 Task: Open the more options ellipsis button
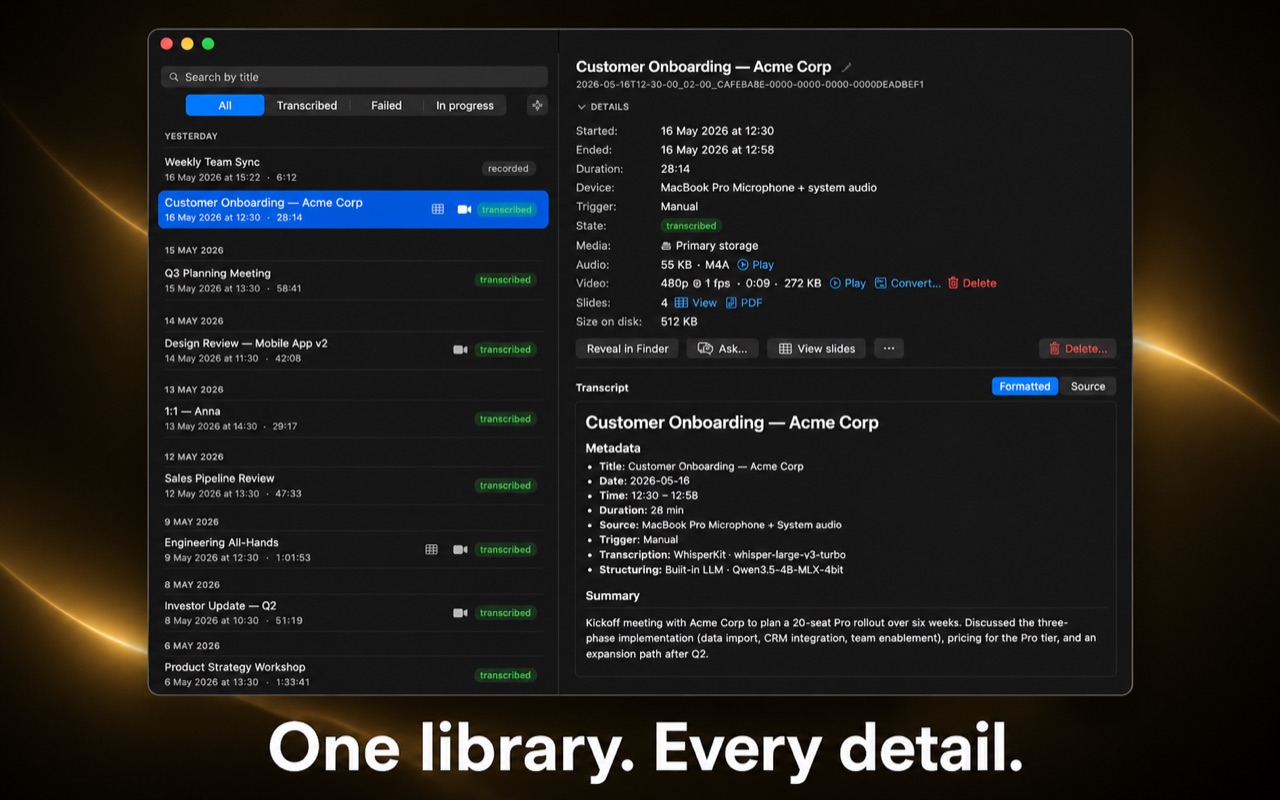point(888,348)
